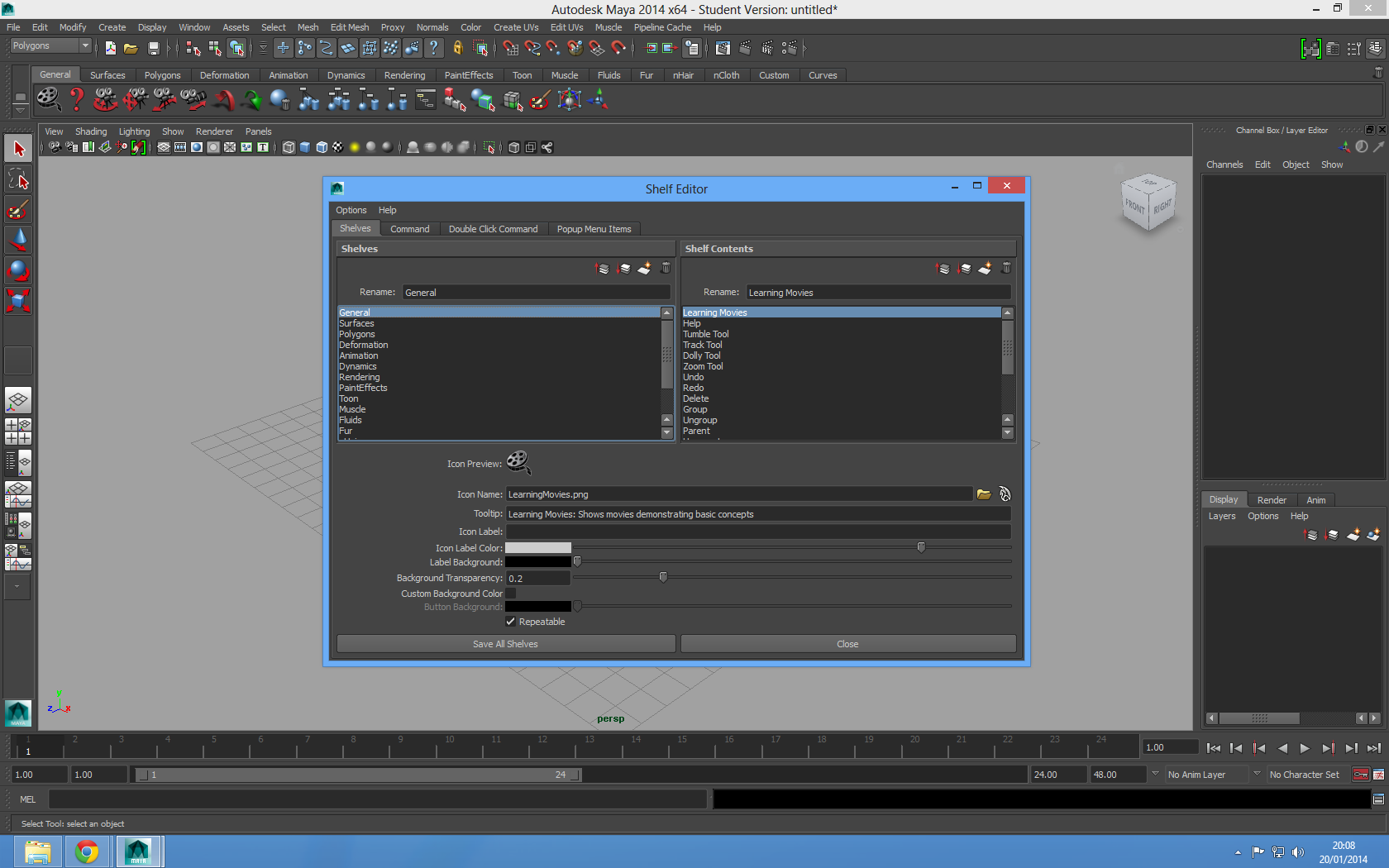
Task: Play the animation forwards
Action: pos(1305,748)
